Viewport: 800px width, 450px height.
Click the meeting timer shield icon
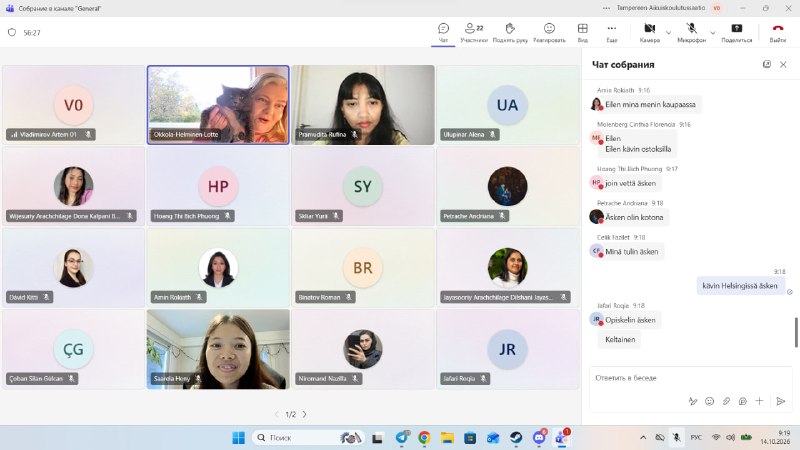12,32
